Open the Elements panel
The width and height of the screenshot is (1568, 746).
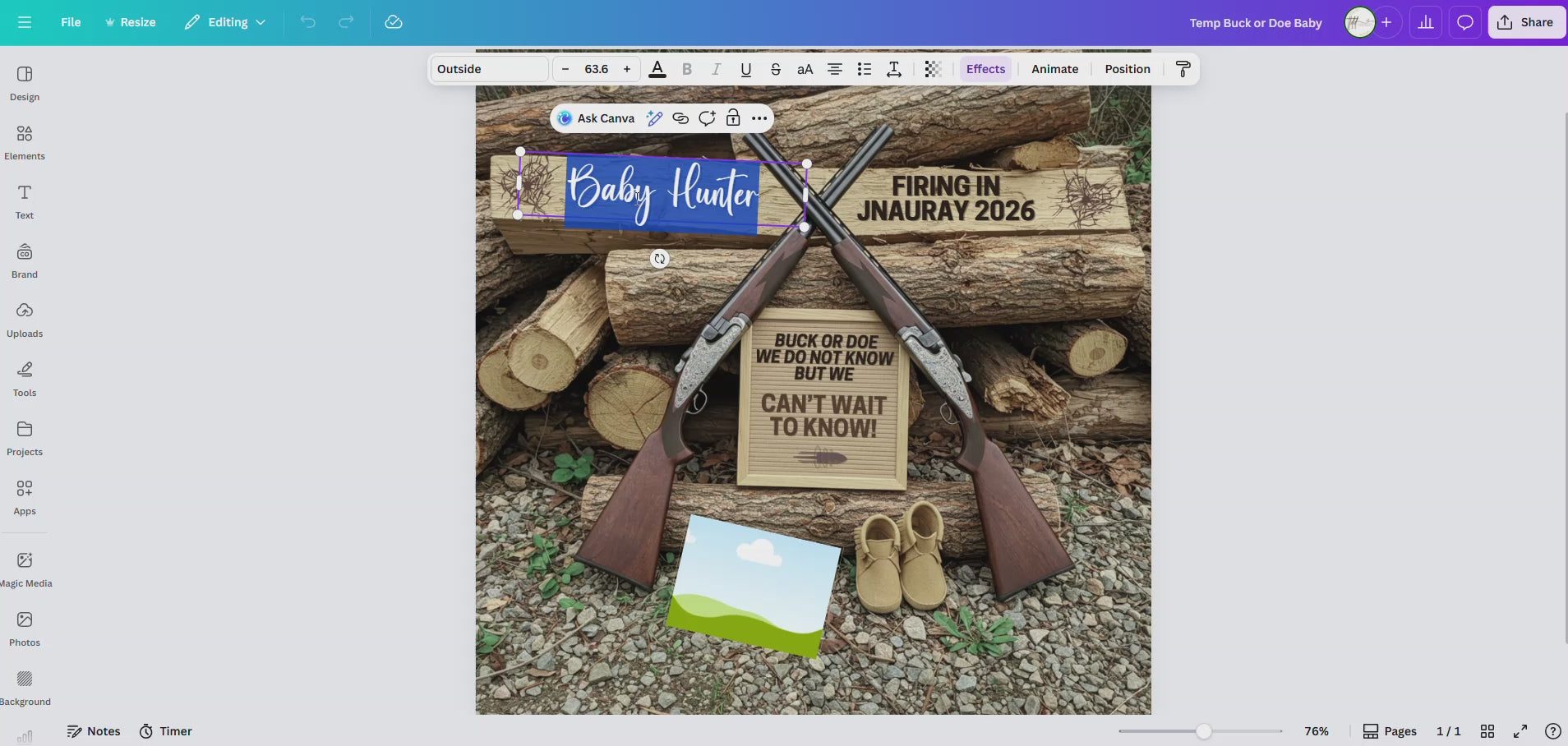coord(24,141)
